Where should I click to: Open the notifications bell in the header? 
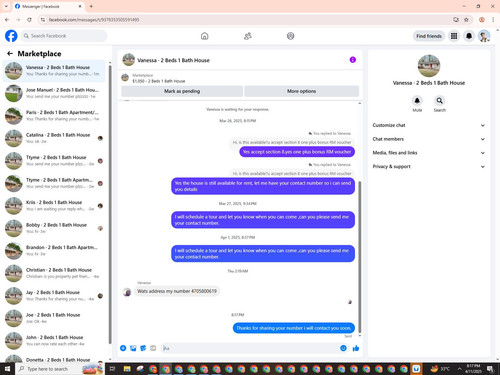(x=469, y=36)
